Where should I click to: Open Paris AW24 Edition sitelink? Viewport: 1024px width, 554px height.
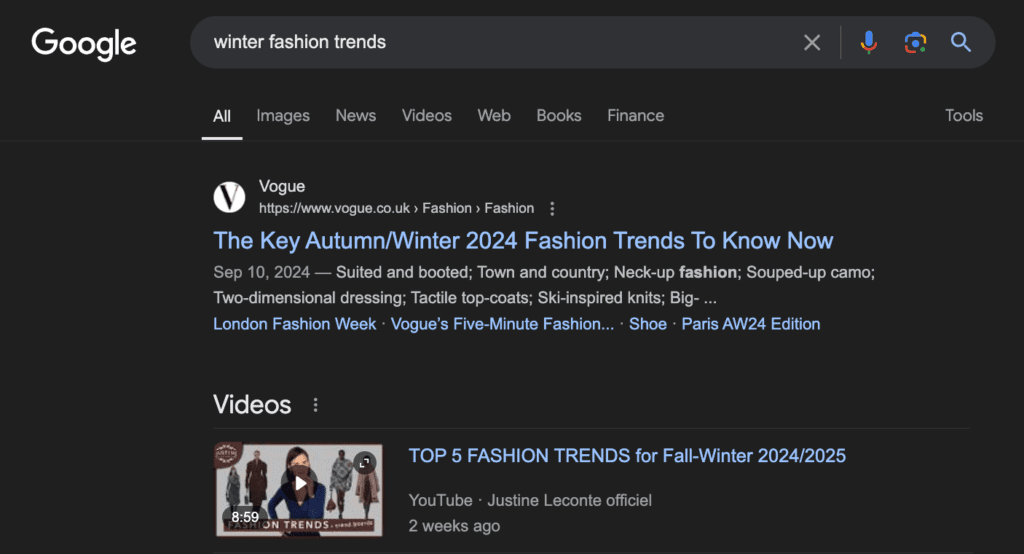point(751,324)
